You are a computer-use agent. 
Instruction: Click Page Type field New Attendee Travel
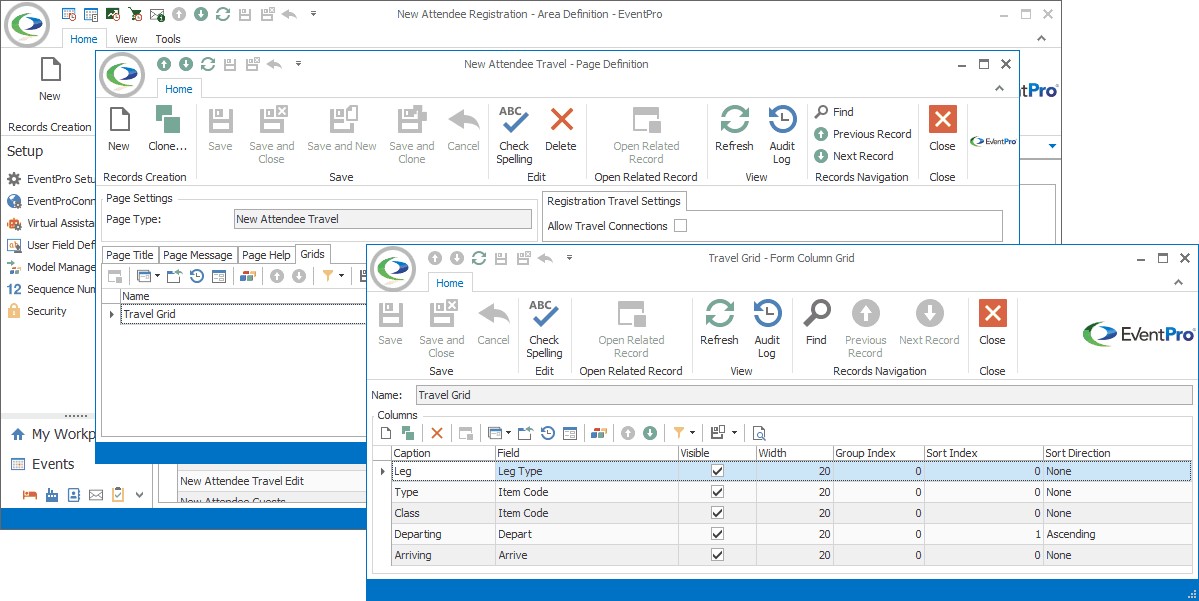tap(383, 219)
